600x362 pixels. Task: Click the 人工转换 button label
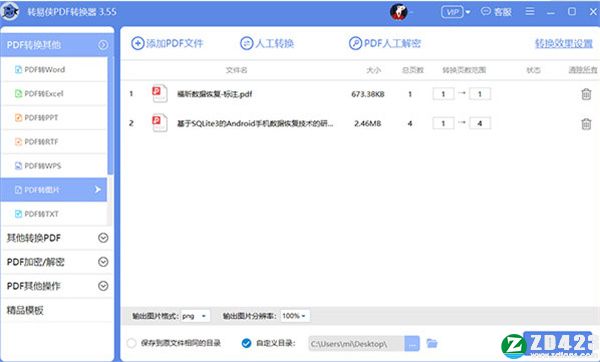pos(274,43)
